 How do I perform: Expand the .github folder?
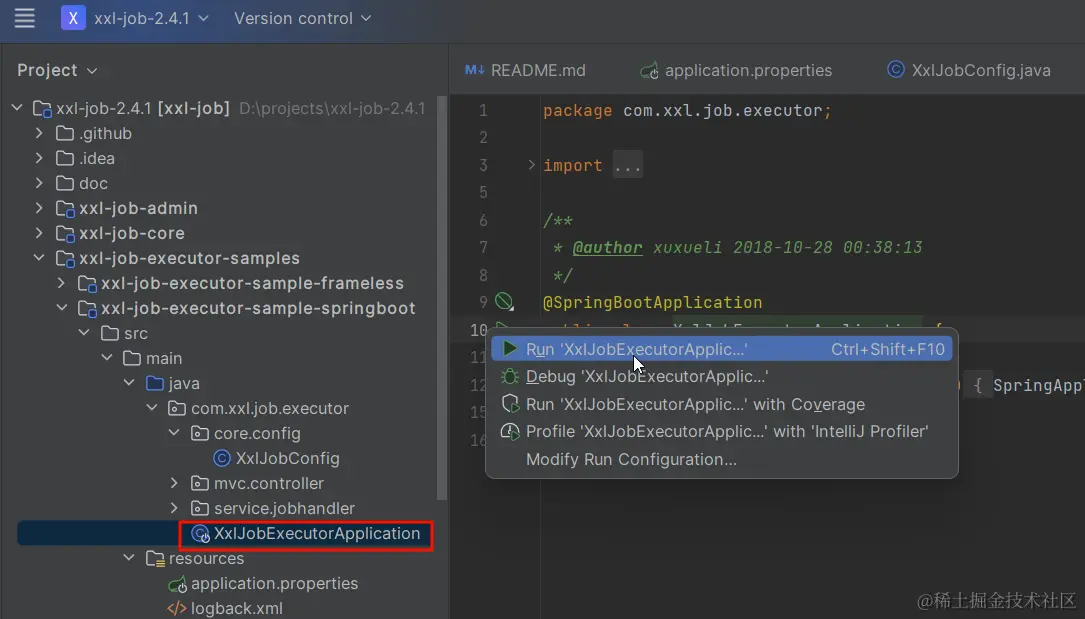click(39, 133)
